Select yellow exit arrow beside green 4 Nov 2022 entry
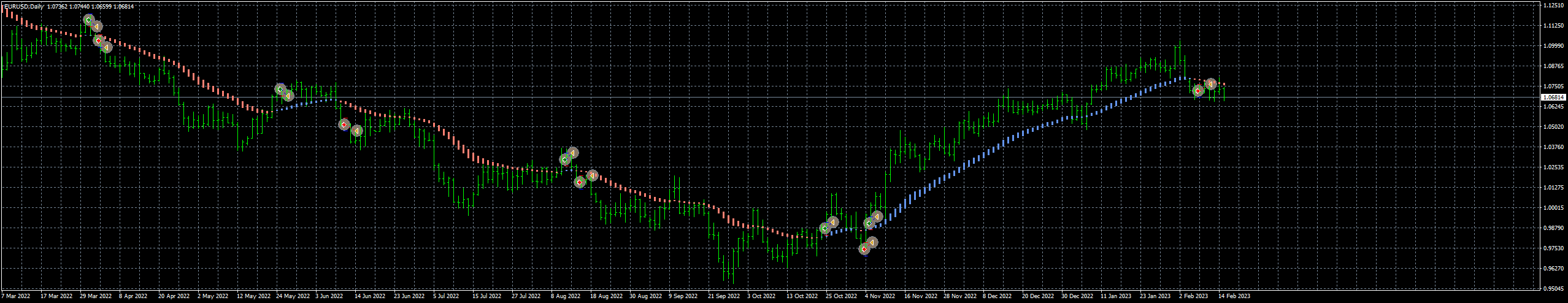The width and height of the screenshot is (1568, 303). [877, 217]
